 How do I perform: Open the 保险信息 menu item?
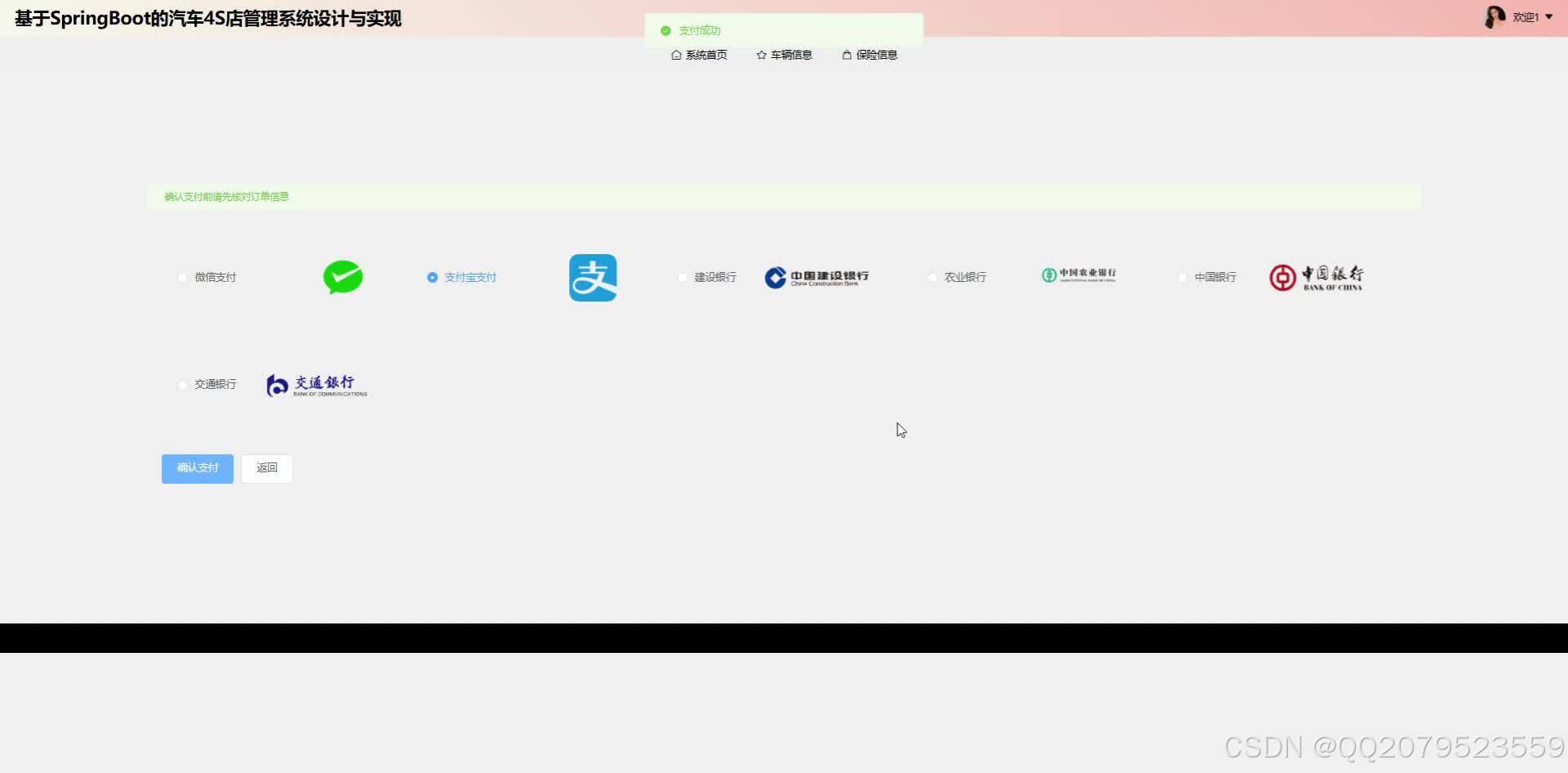click(x=870, y=55)
